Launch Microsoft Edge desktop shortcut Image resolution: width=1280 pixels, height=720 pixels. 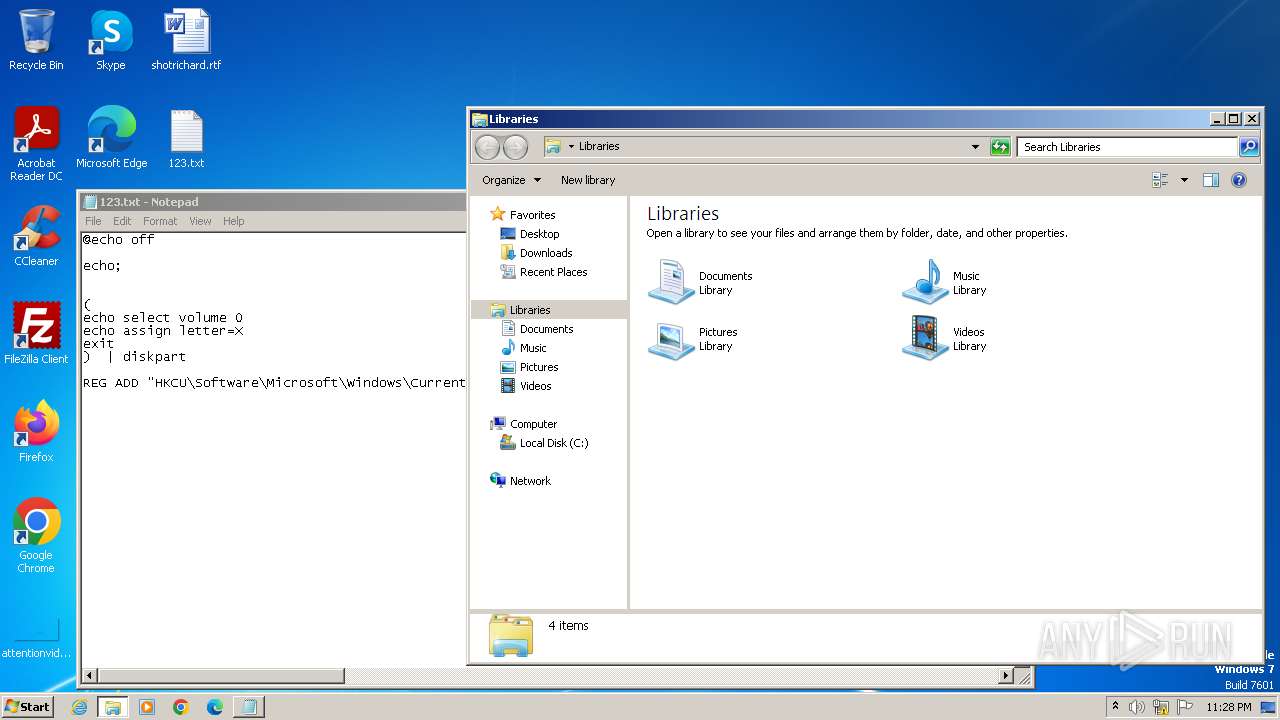pos(111,138)
